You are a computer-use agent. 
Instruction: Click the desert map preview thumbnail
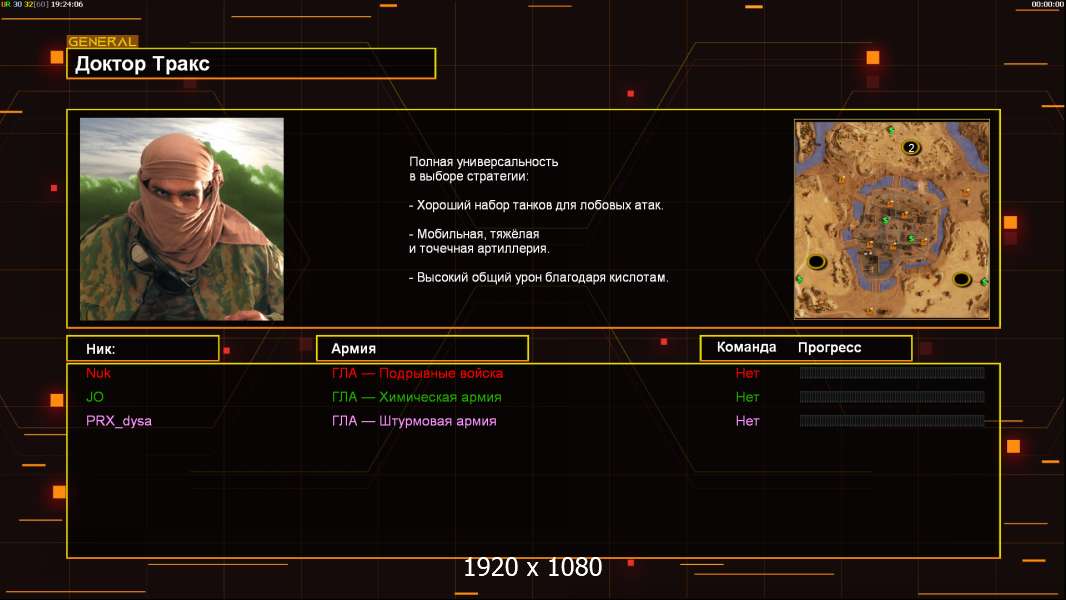[x=892, y=219]
